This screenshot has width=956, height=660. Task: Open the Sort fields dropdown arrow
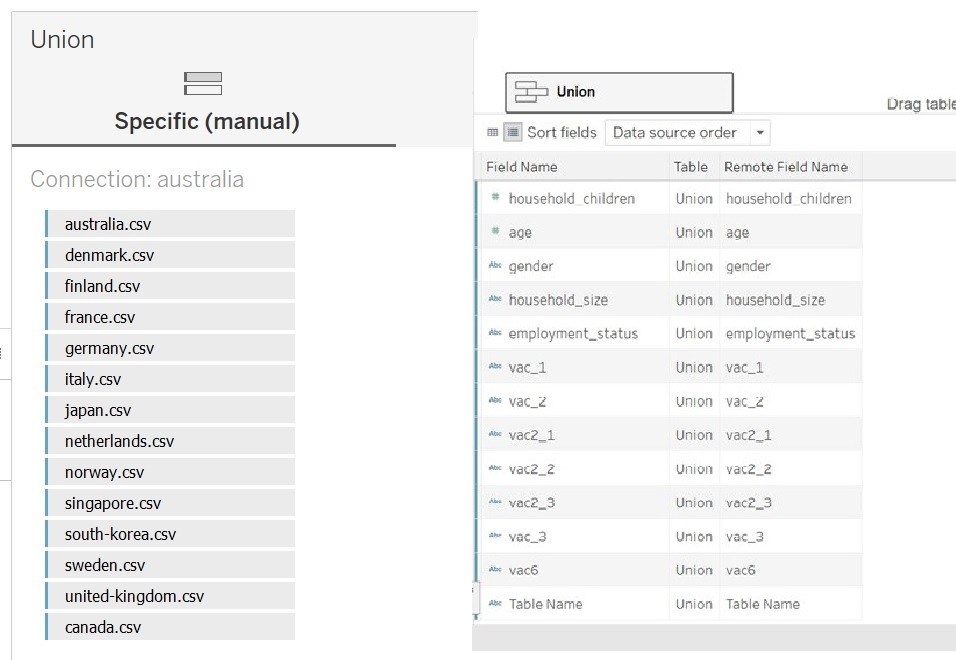click(759, 133)
